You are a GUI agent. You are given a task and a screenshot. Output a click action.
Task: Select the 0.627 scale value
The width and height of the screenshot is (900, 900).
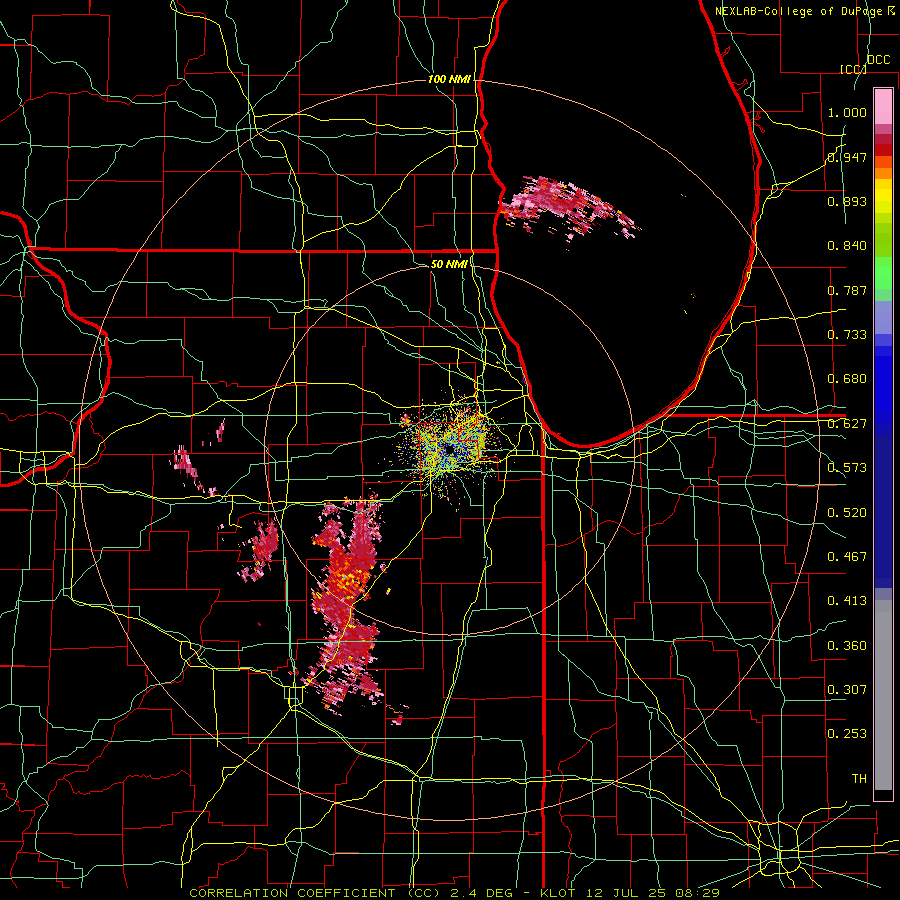pos(847,424)
